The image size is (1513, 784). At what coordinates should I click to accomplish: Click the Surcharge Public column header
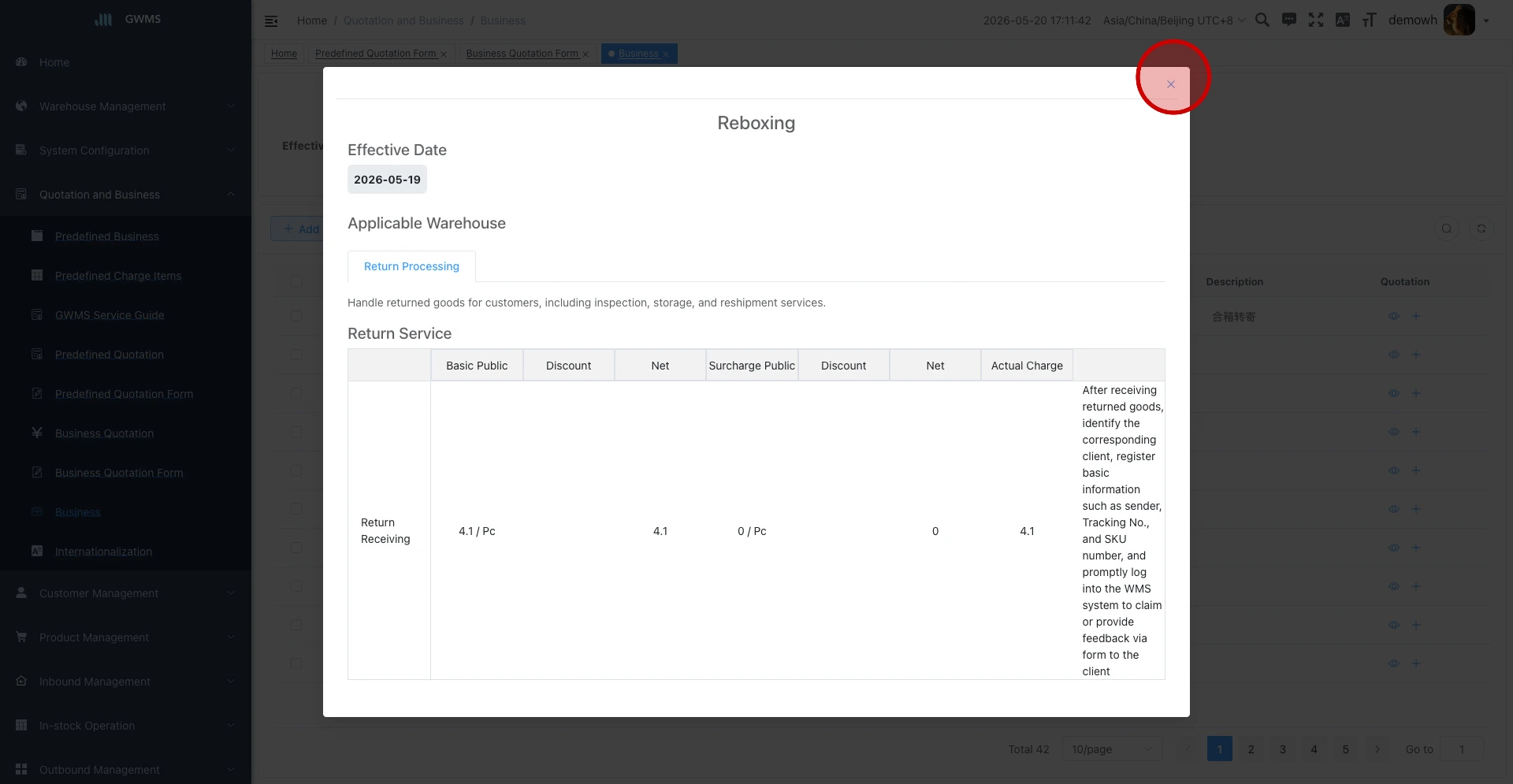click(752, 366)
